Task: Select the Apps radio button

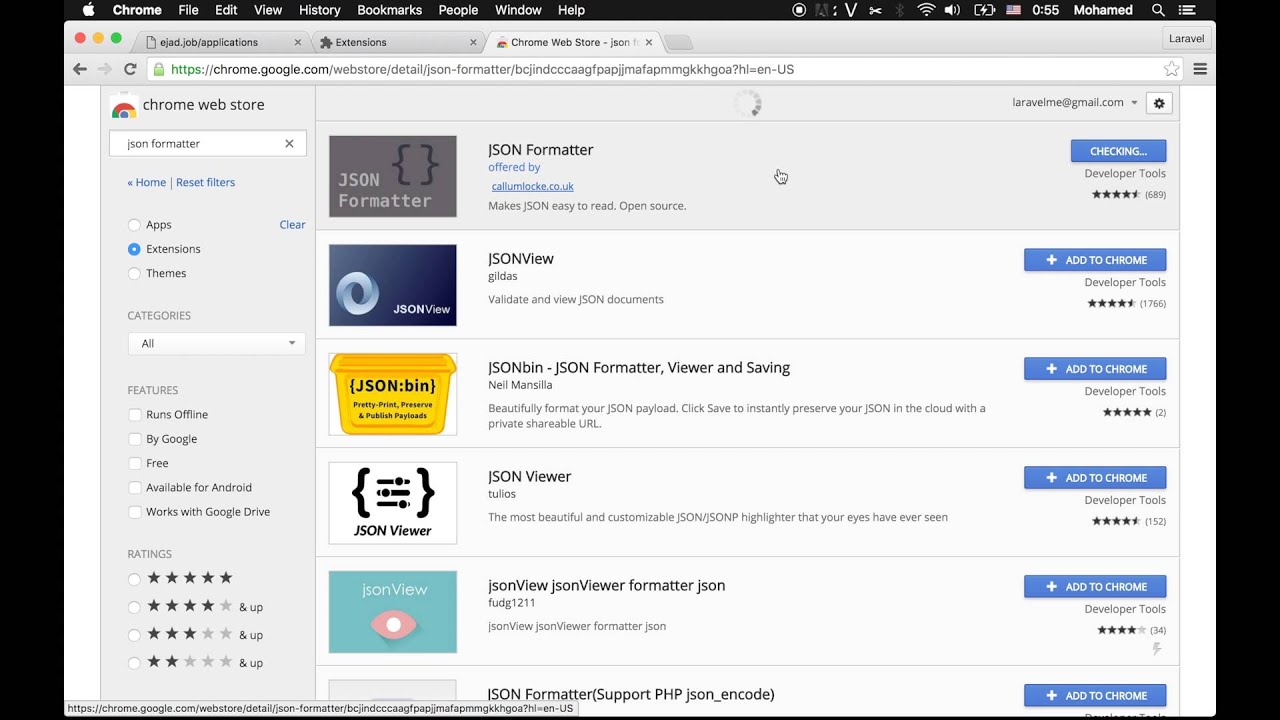Action: tap(134, 225)
